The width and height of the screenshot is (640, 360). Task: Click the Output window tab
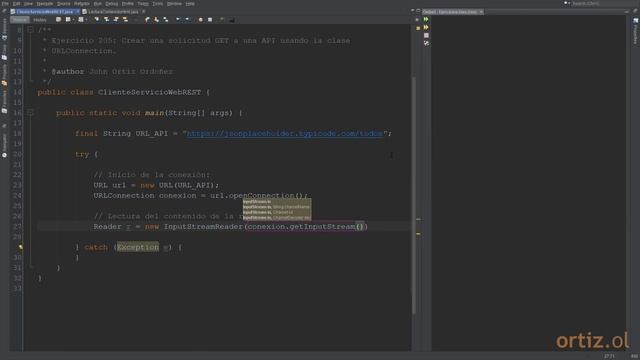pos(453,12)
